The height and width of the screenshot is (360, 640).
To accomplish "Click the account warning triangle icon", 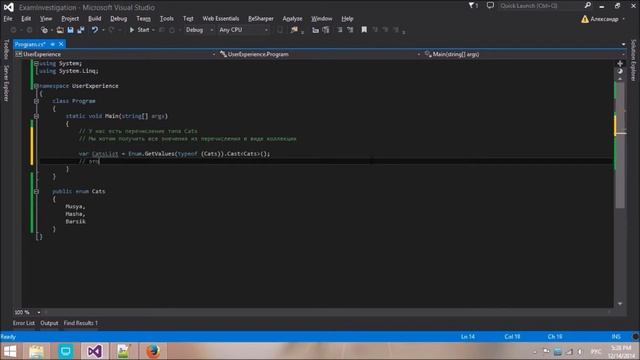I will click(x=585, y=19).
